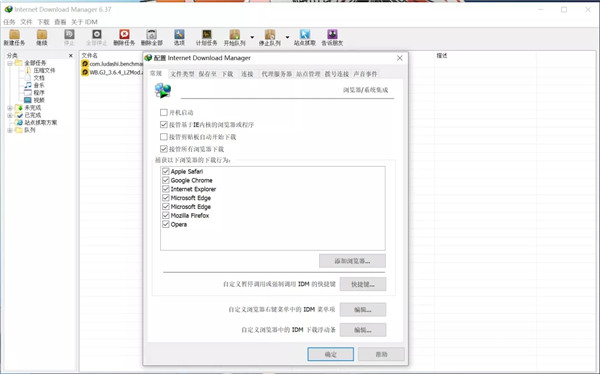Toggle 接管所有浏览器下载 checkbox
600x374 pixels.
tap(164, 149)
